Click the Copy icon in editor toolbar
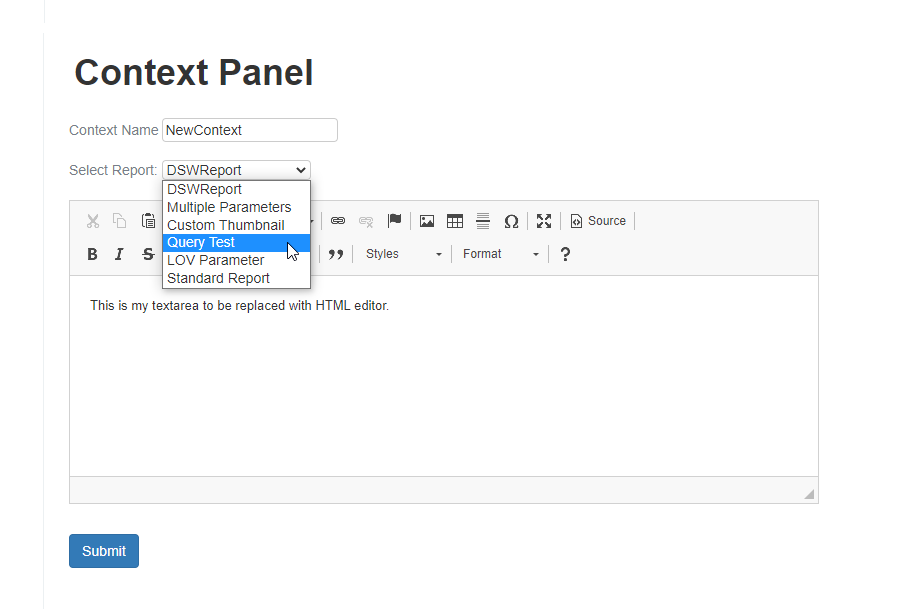Screen dimensions: 904x609 click(119, 221)
